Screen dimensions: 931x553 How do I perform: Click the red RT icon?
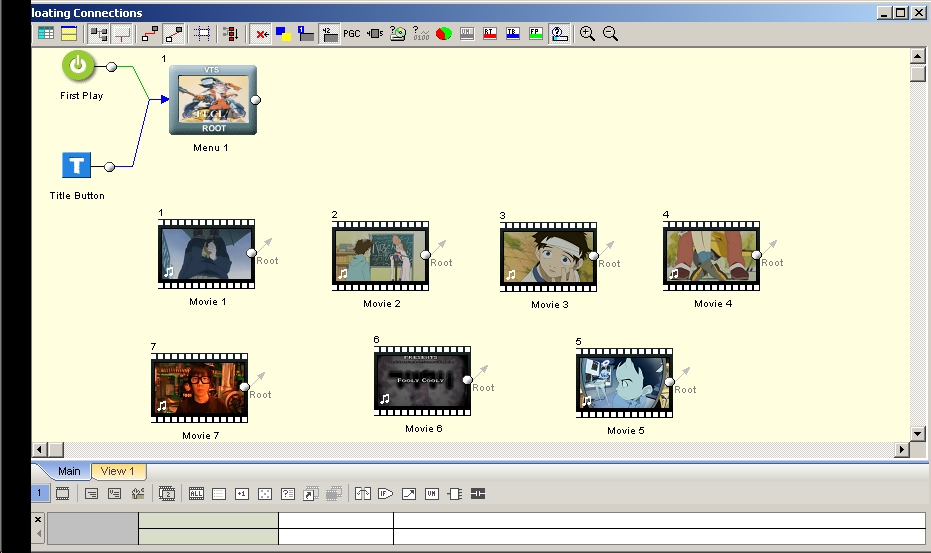coord(490,34)
